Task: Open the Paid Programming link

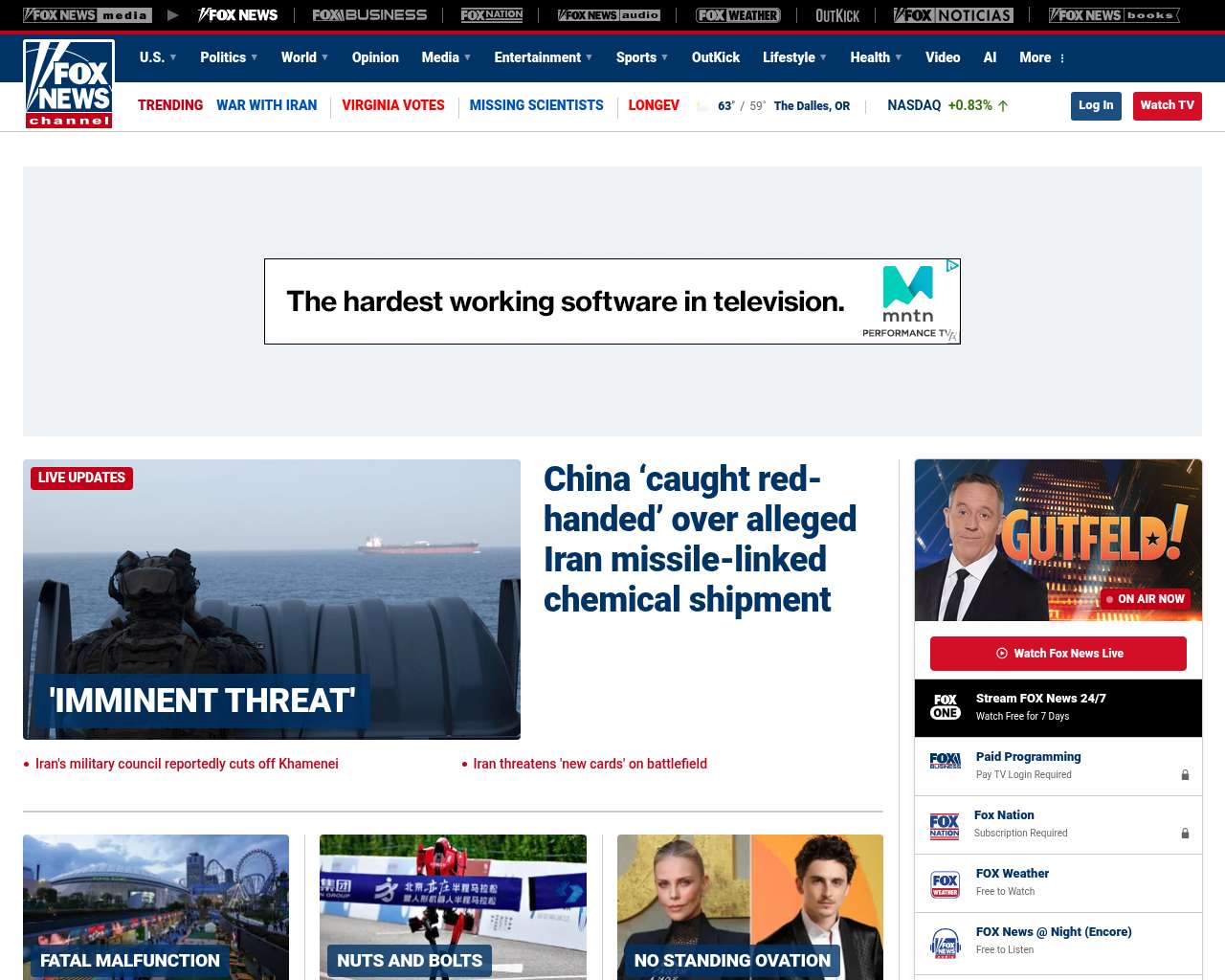Action: tap(1028, 757)
